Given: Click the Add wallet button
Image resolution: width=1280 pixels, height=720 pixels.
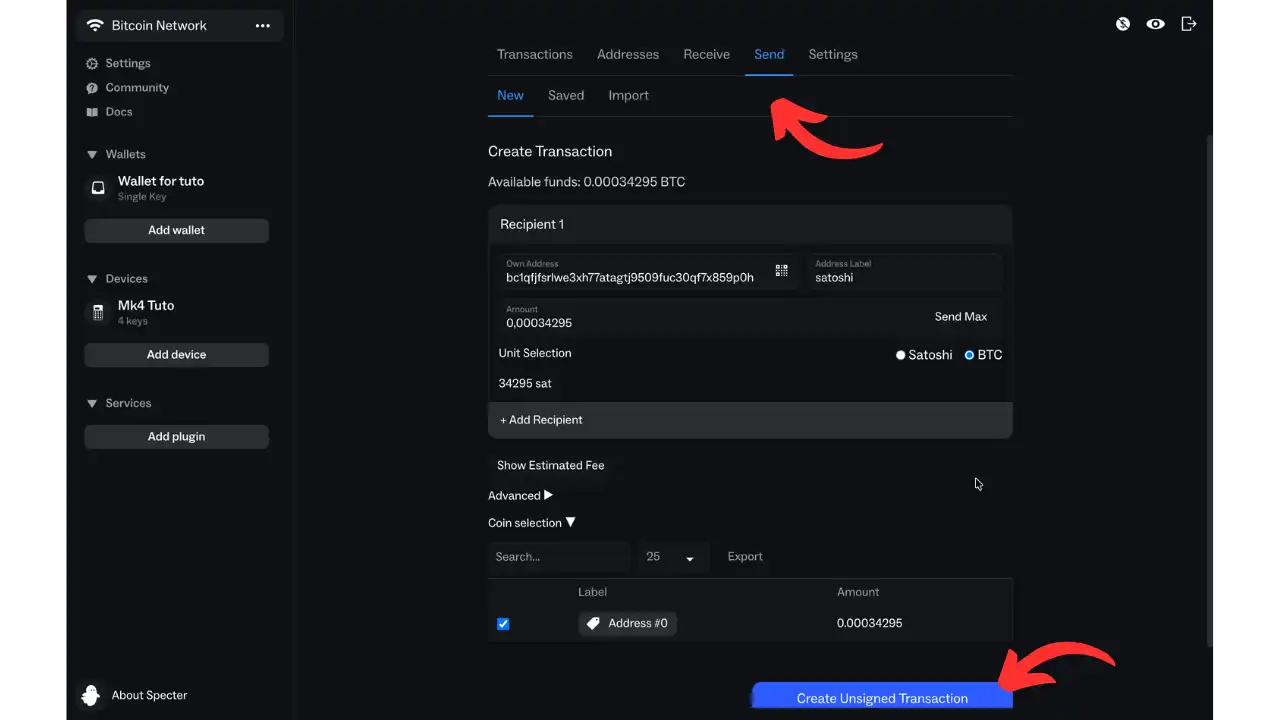Looking at the screenshot, I should 176,230.
